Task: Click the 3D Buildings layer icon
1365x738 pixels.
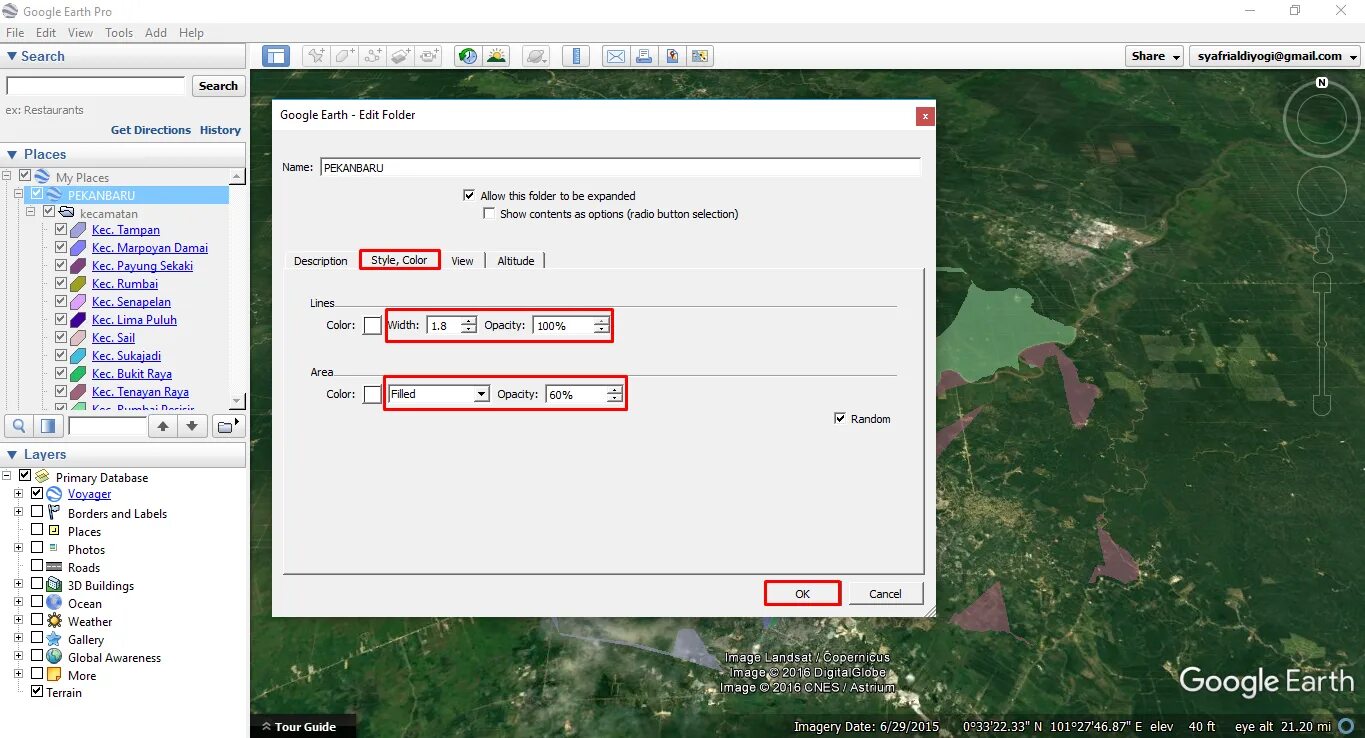Action: (x=54, y=585)
